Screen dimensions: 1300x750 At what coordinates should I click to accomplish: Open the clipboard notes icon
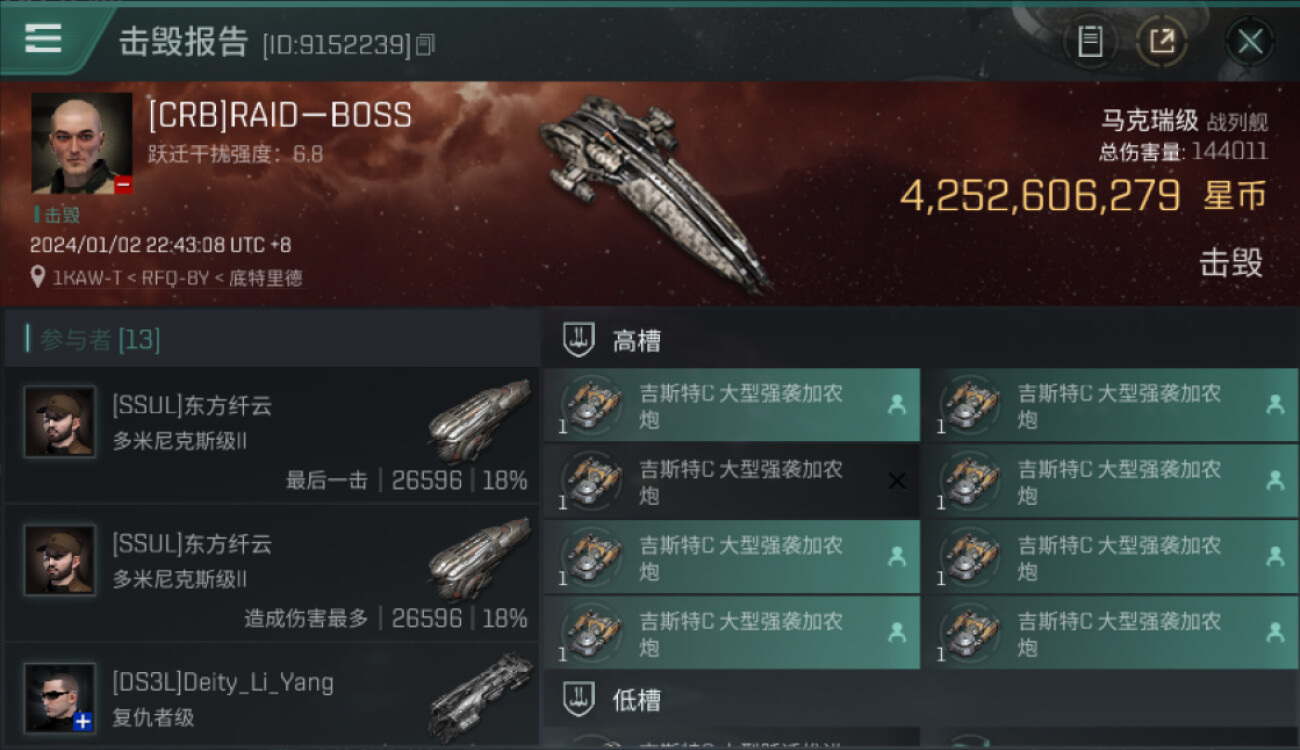click(1090, 42)
